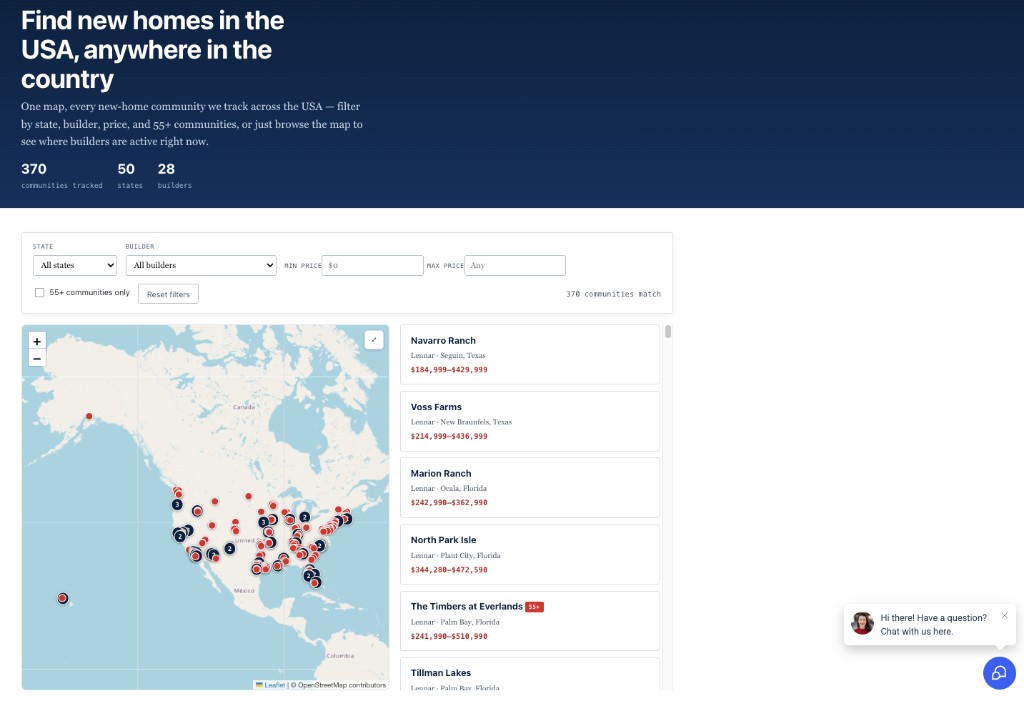This screenshot has width=1024, height=701.
Task: Click the 'Hi there! Have a question?' message
Action: 933,617
